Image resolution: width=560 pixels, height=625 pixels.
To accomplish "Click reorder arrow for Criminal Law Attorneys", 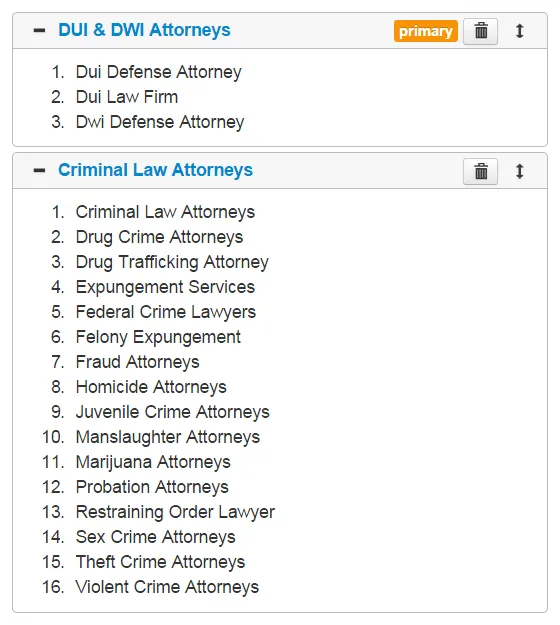I will 519,171.
